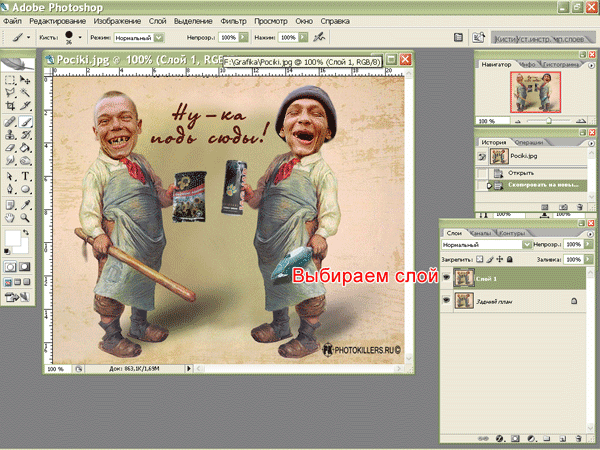Screen dimensions: 600x450
Task: Select the Notes tool
Action: pos(10,205)
